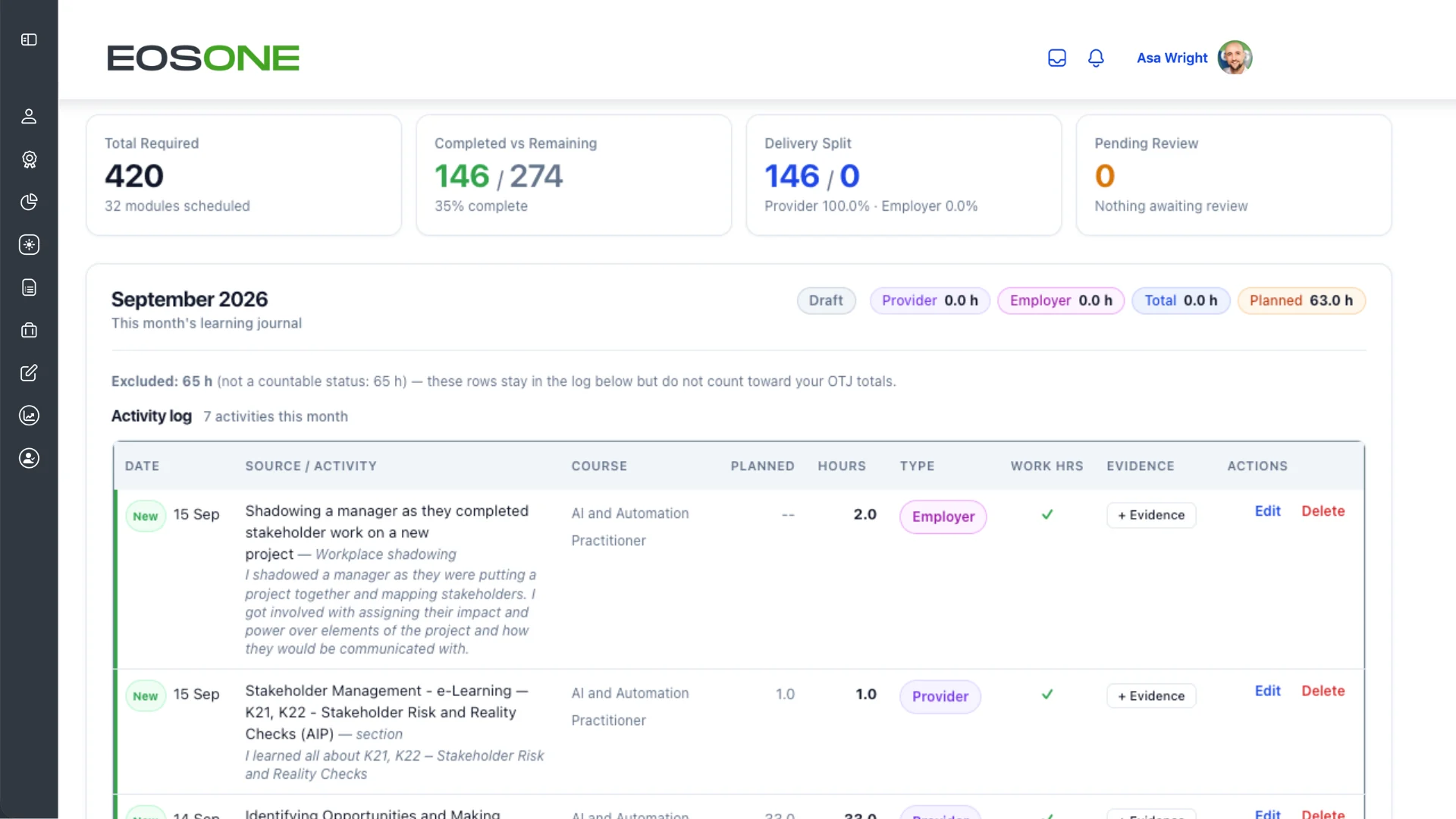
Task: Click work hours checkmark in shadowing row
Action: click(x=1047, y=514)
